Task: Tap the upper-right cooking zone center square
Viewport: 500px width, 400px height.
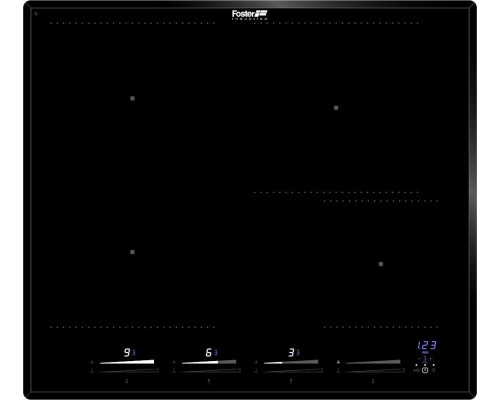Action: click(x=336, y=108)
